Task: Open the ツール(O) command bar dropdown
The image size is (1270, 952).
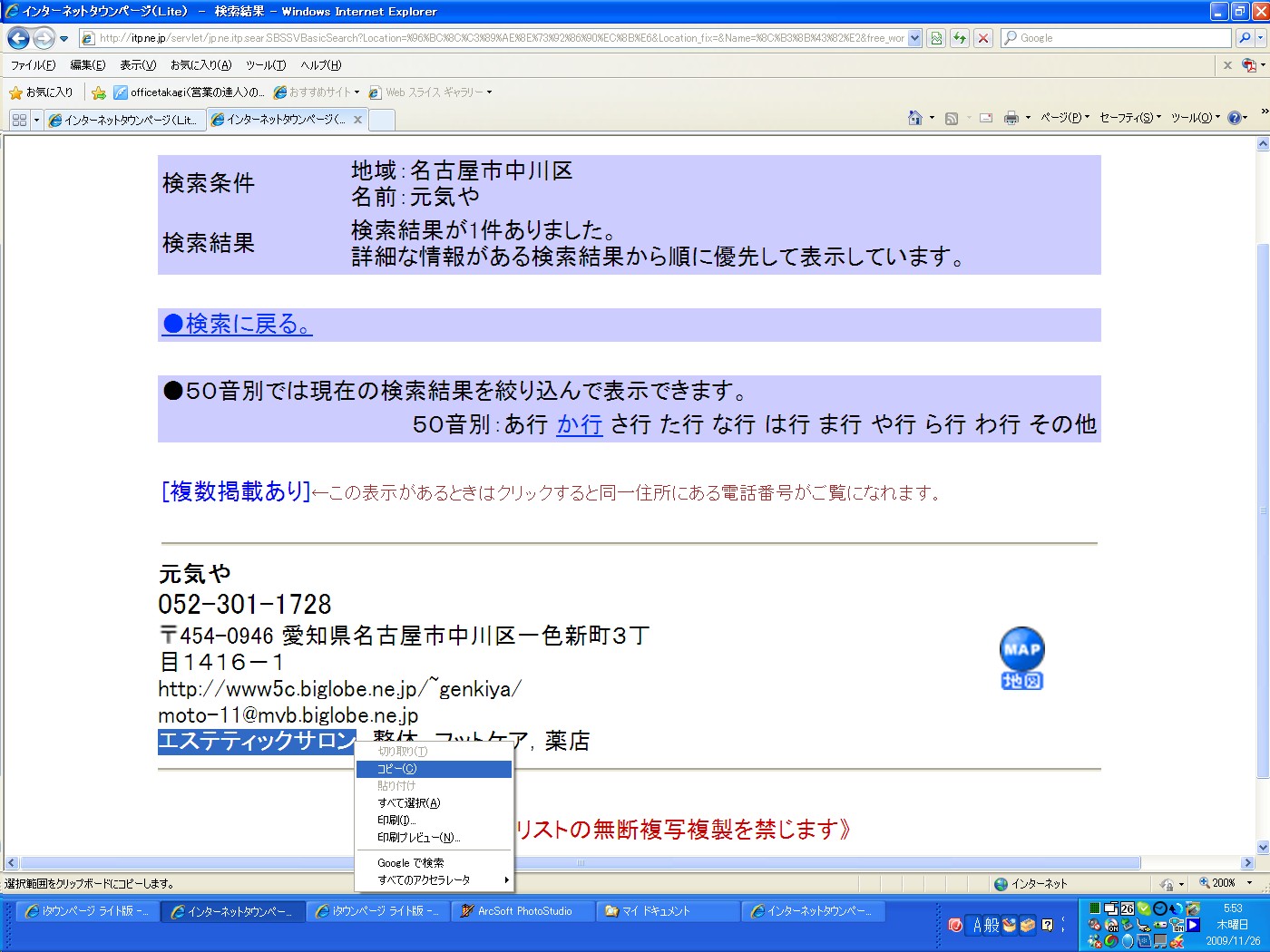Action: point(1195,118)
